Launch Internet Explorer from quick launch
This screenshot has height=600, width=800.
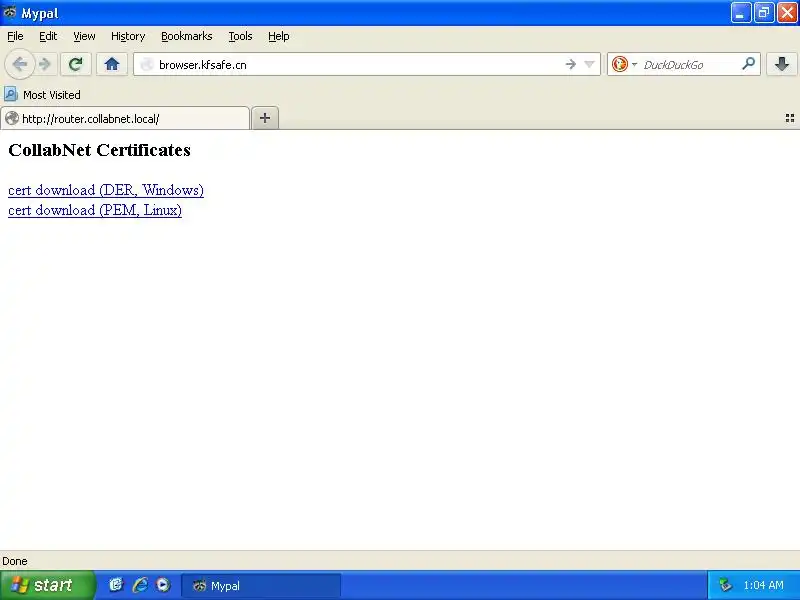pos(140,585)
